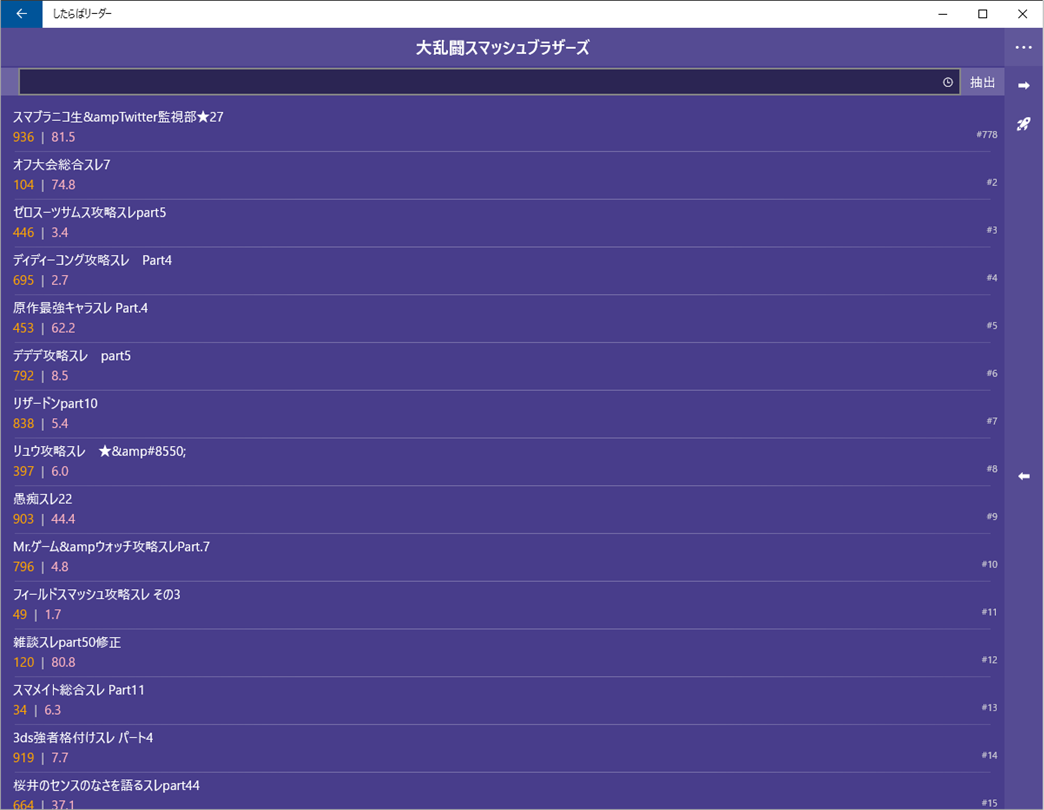Click thread number #12

click(x=989, y=660)
